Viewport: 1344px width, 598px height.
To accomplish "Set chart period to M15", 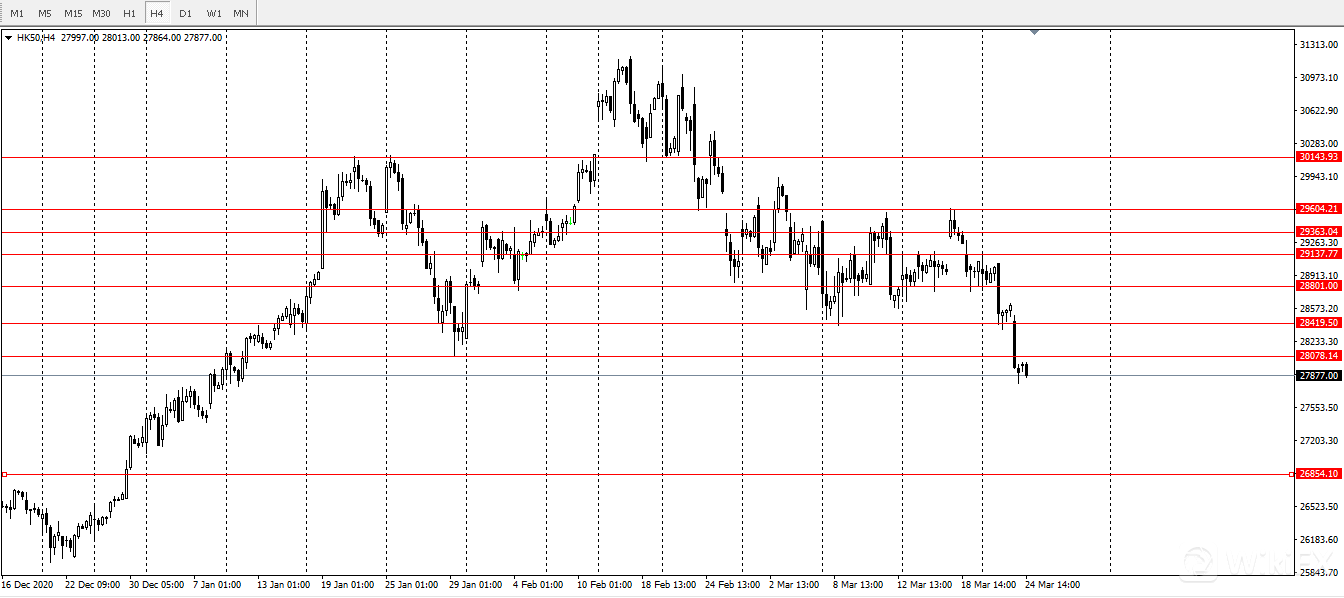I will click(x=73, y=13).
